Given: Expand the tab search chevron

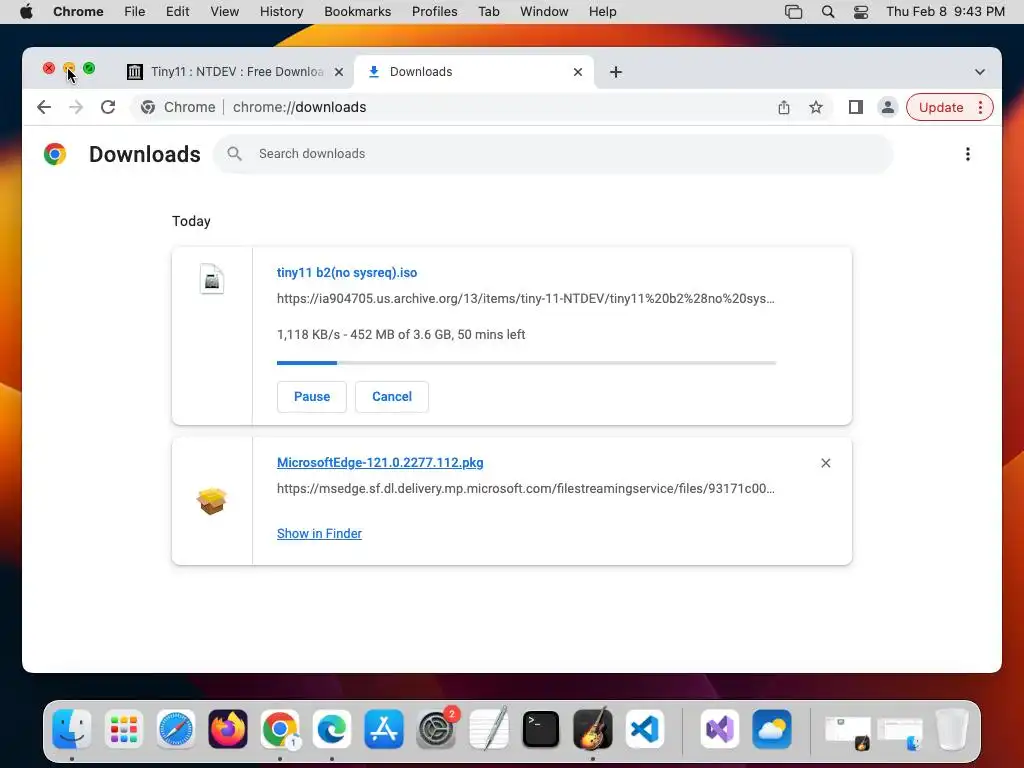Looking at the screenshot, I should point(980,72).
